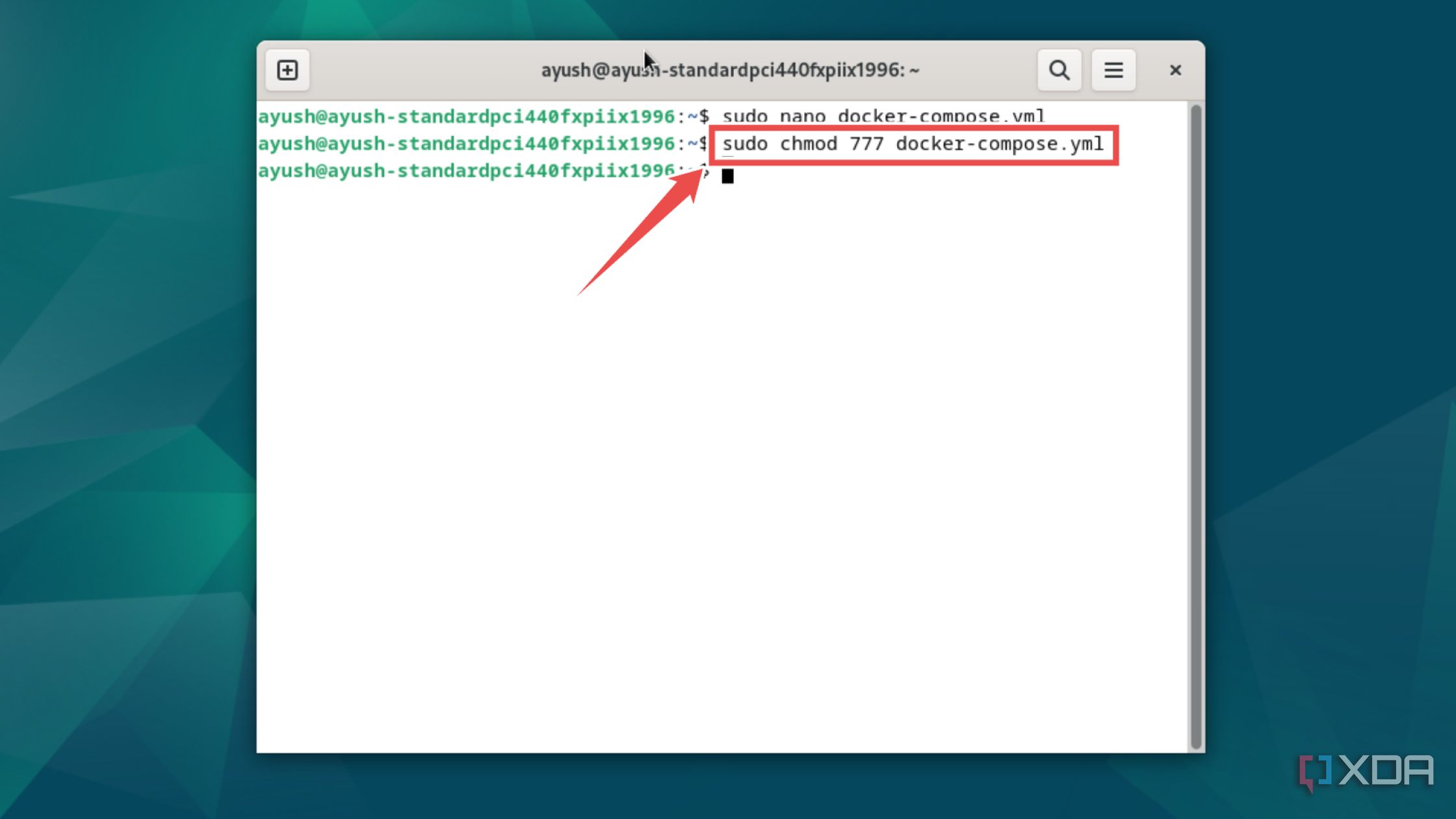Viewport: 1456px width, 819px height.
Task: Click the XDA logo watermark
Action: [1366, 772]
